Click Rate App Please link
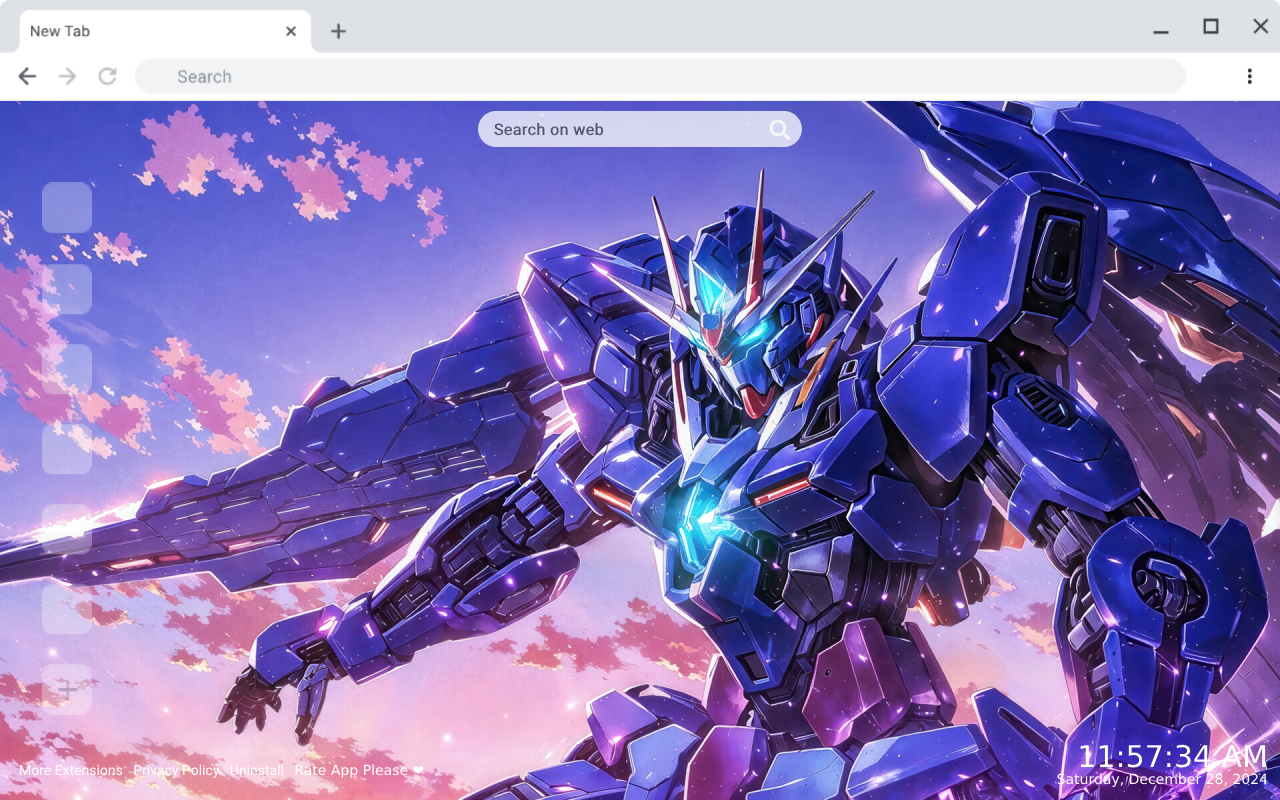The height and width of the screenshot is (800, 1280). tap(351, 770)
